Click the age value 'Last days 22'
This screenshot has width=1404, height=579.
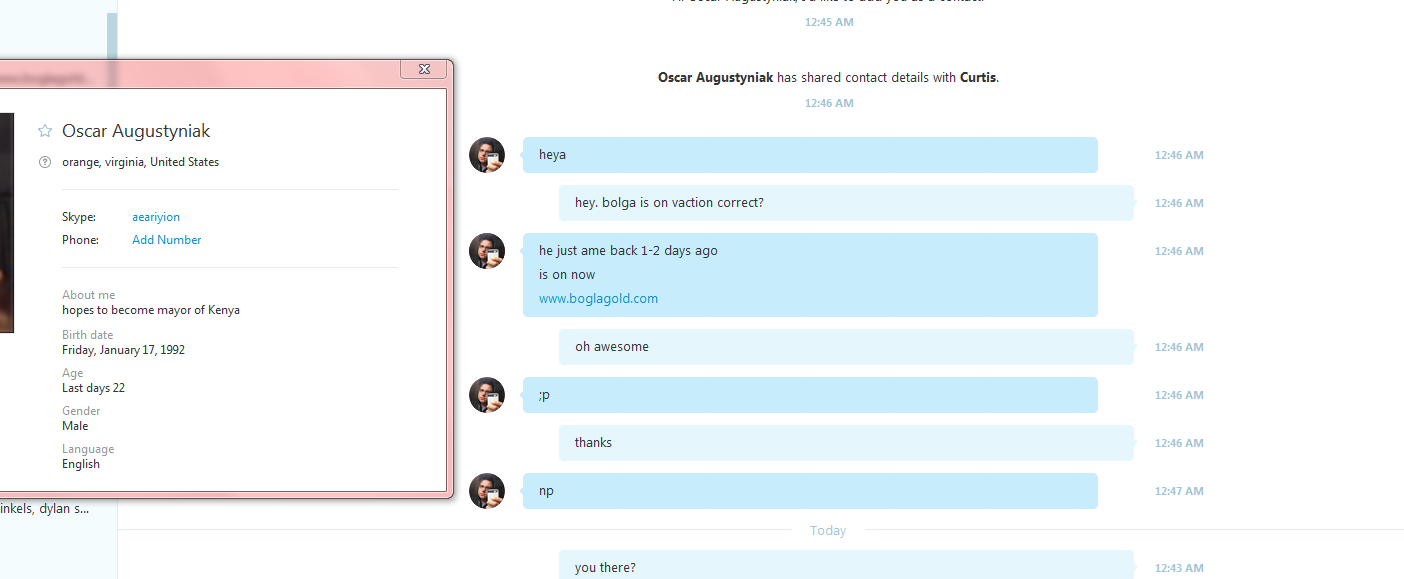pos(93,388)
